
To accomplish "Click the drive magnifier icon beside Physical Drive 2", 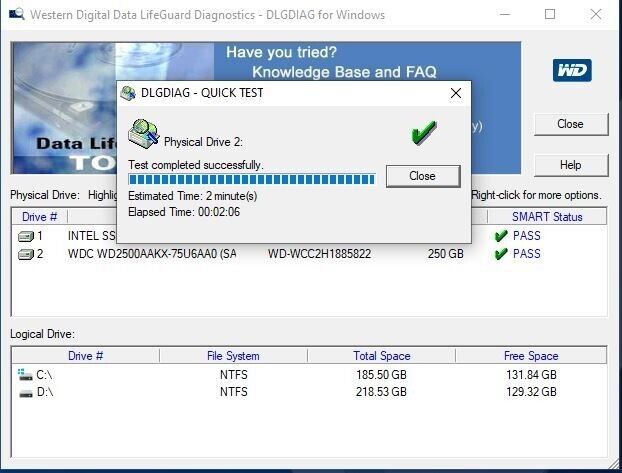I will tap(144, 134).
